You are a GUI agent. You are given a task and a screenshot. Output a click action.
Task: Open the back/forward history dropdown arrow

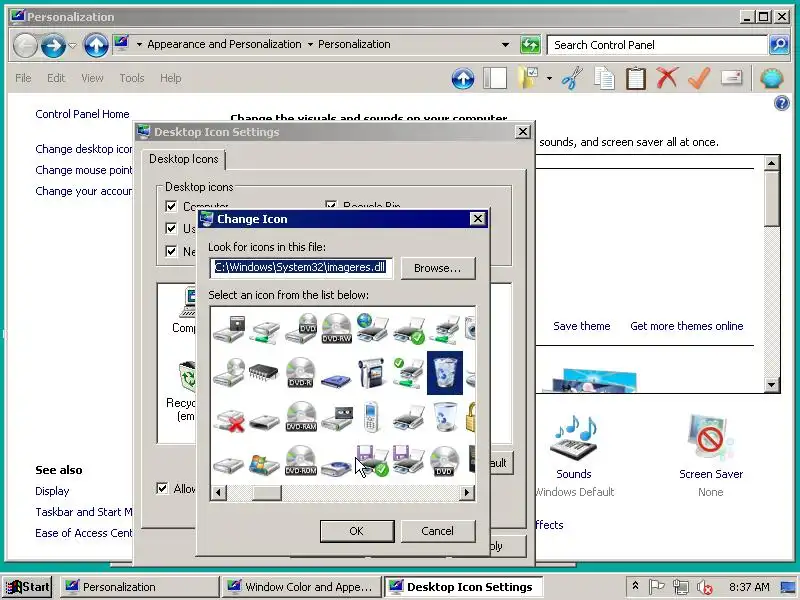[x=73, y=45]
